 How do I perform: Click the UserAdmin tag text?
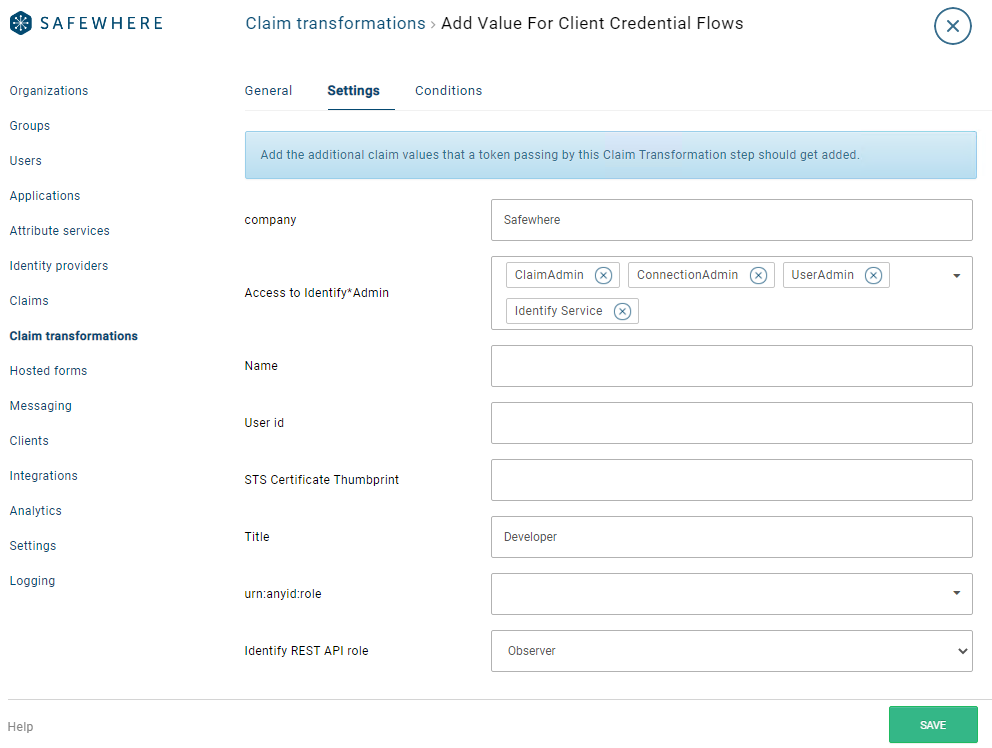822,275
